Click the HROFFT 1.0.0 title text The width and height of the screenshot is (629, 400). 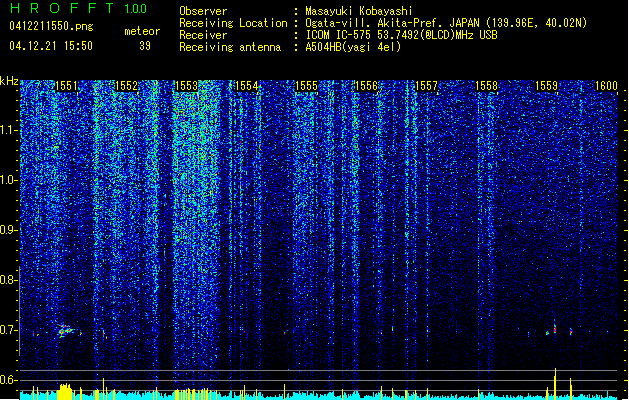[78, 8]
